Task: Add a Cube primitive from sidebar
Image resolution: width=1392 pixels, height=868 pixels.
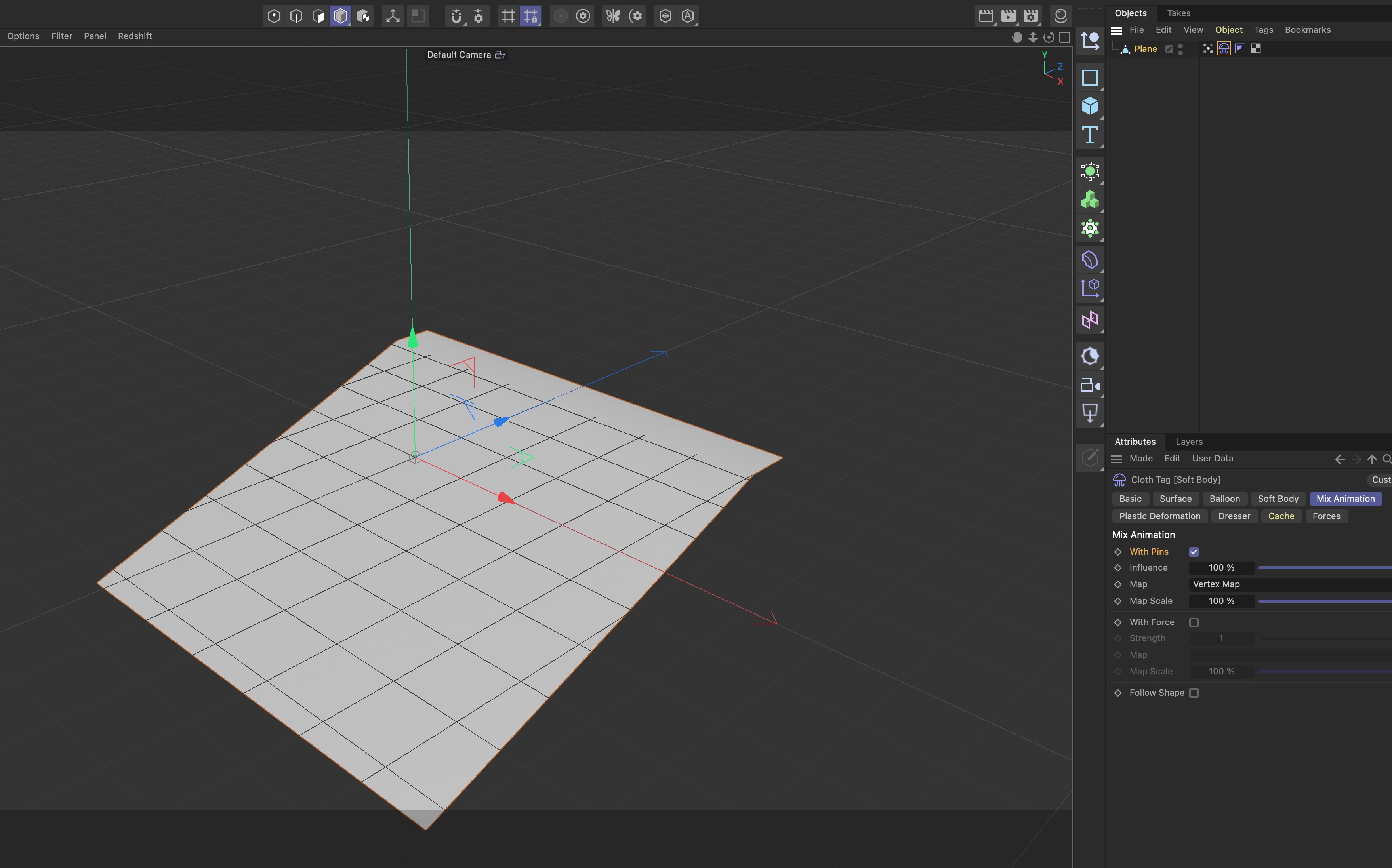Action: pos(1089,106)
